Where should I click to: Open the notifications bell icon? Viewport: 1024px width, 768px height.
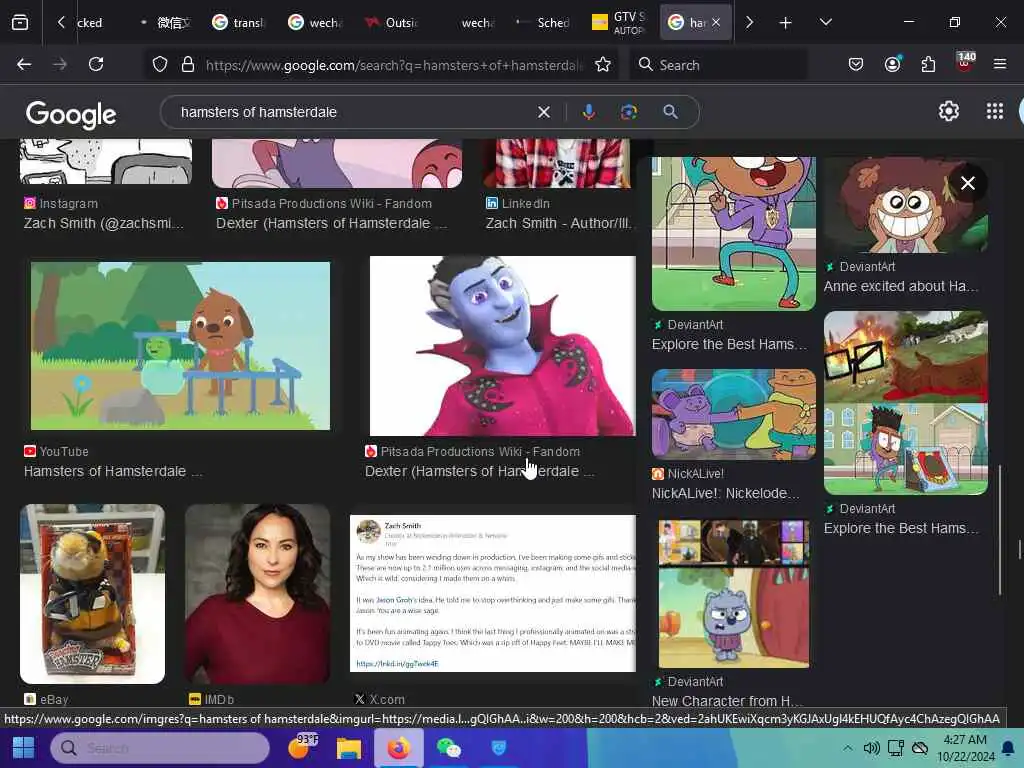click(1008, 748)
